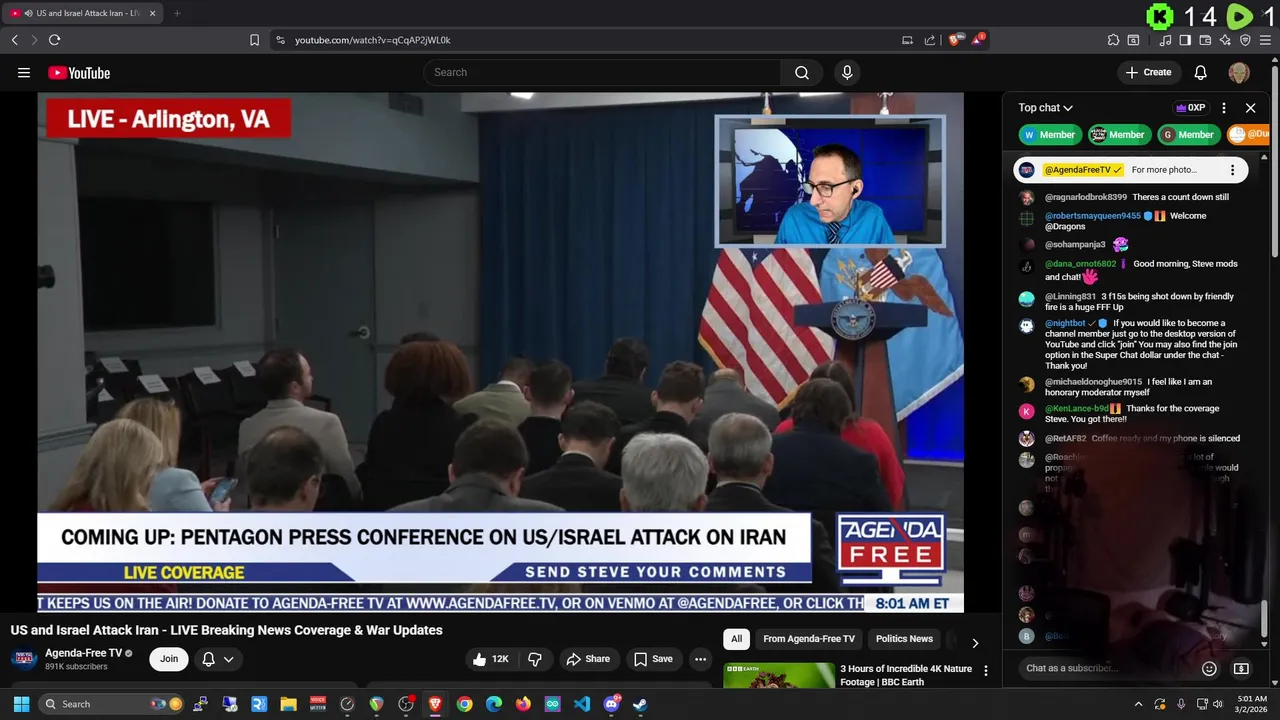This screenshot has width=1280, height=720.
Task: Select Politics News chip
Action: pyautogui.click(x=904, y=639)
